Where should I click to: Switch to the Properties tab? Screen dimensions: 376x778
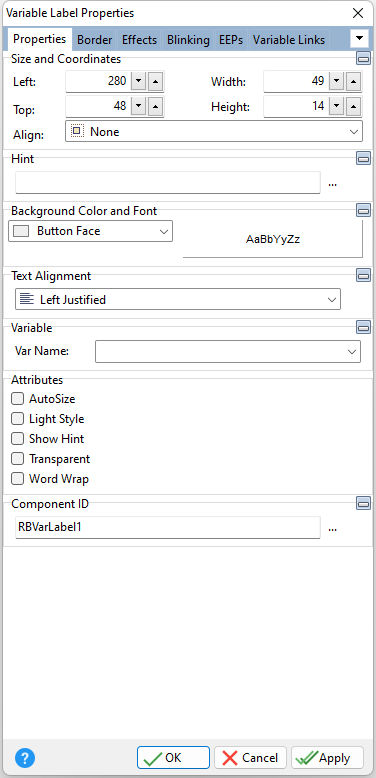[x=40, y=39]
